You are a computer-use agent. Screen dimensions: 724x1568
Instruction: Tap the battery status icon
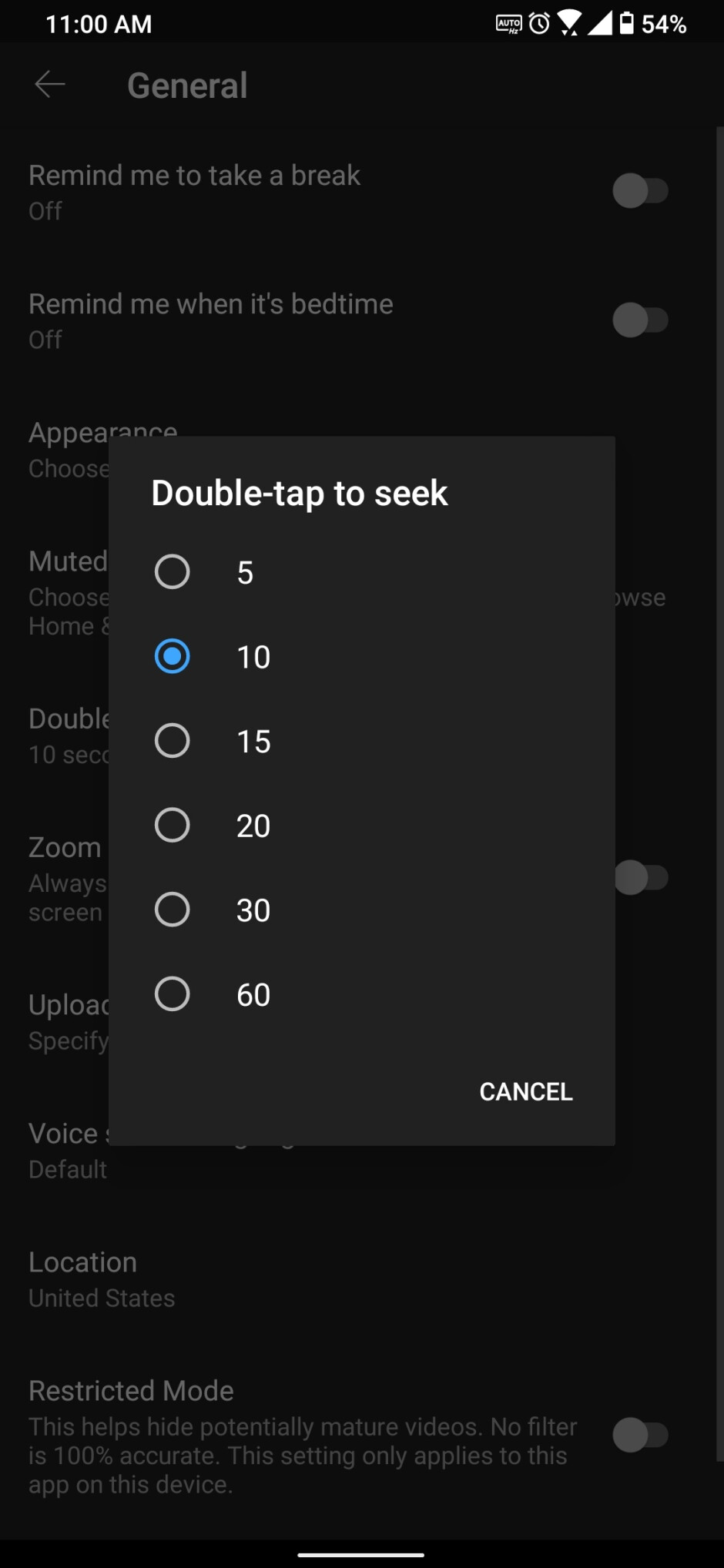(x=627, y=24)
